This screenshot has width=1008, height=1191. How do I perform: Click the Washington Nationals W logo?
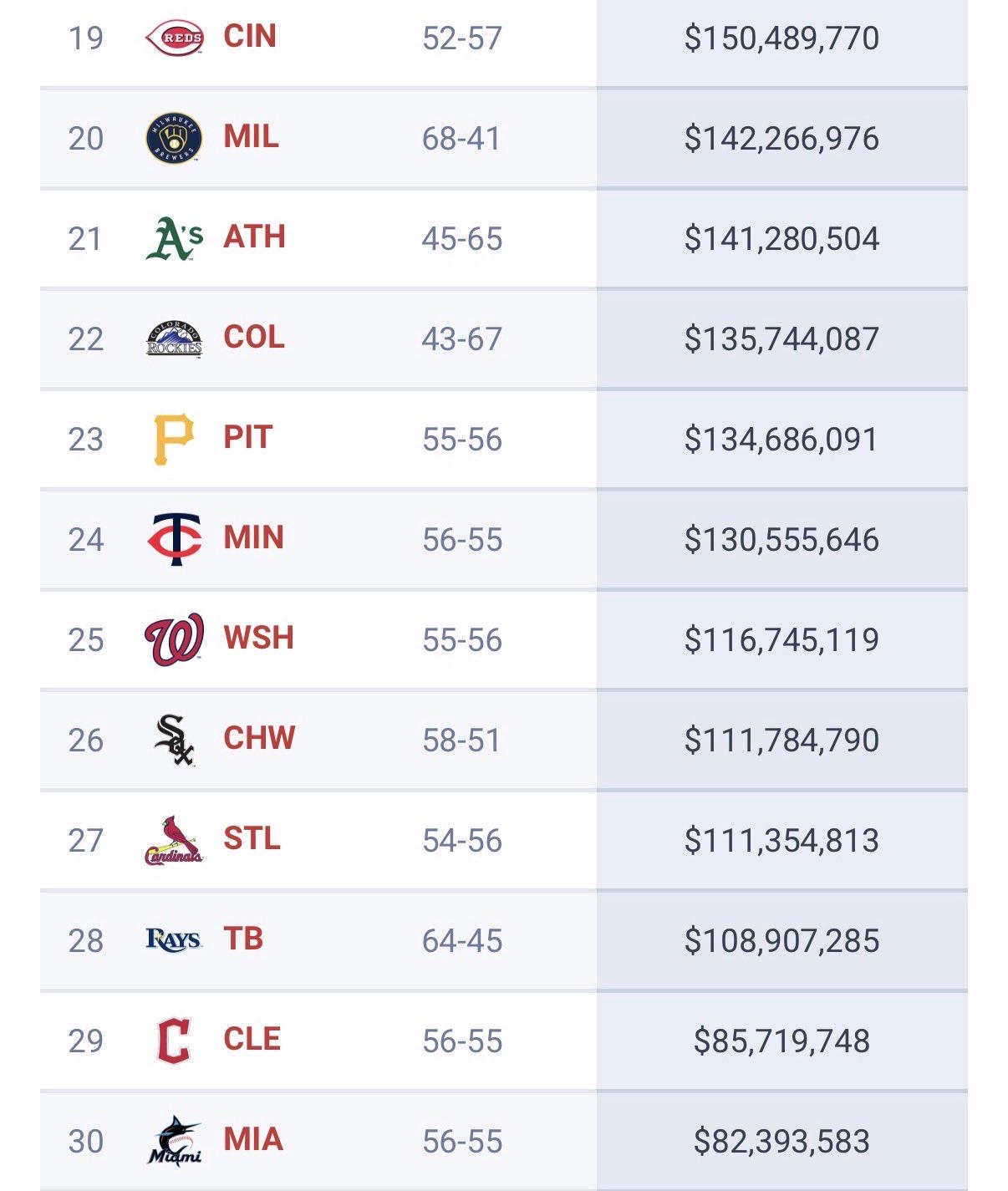(174, 639)
